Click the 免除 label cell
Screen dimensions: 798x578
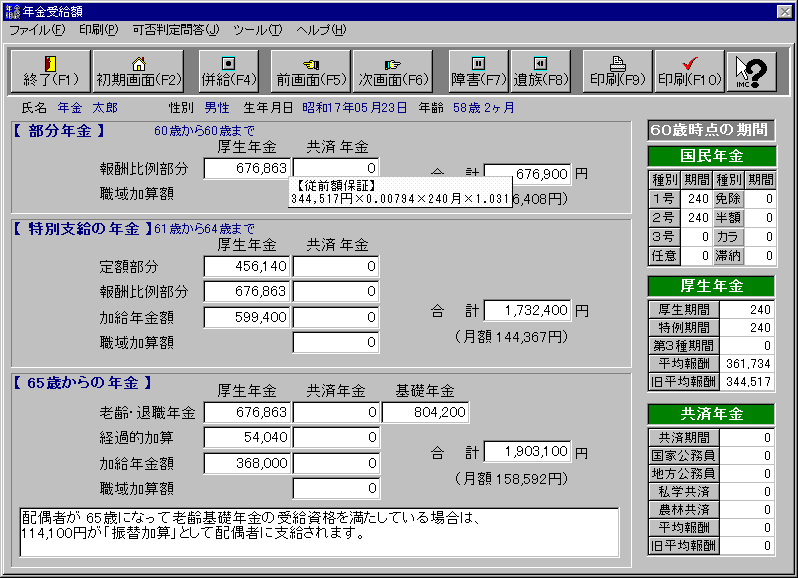pos(728,199)
